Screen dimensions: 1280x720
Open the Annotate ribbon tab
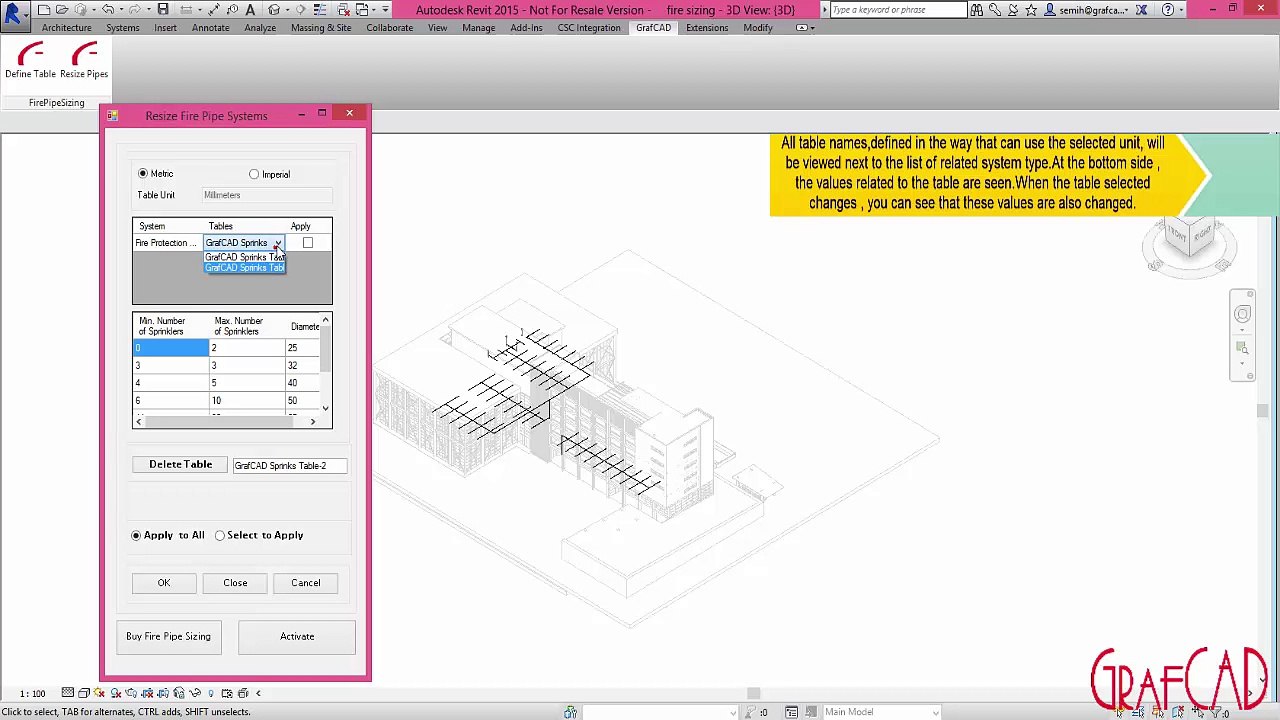coord(210,28)
